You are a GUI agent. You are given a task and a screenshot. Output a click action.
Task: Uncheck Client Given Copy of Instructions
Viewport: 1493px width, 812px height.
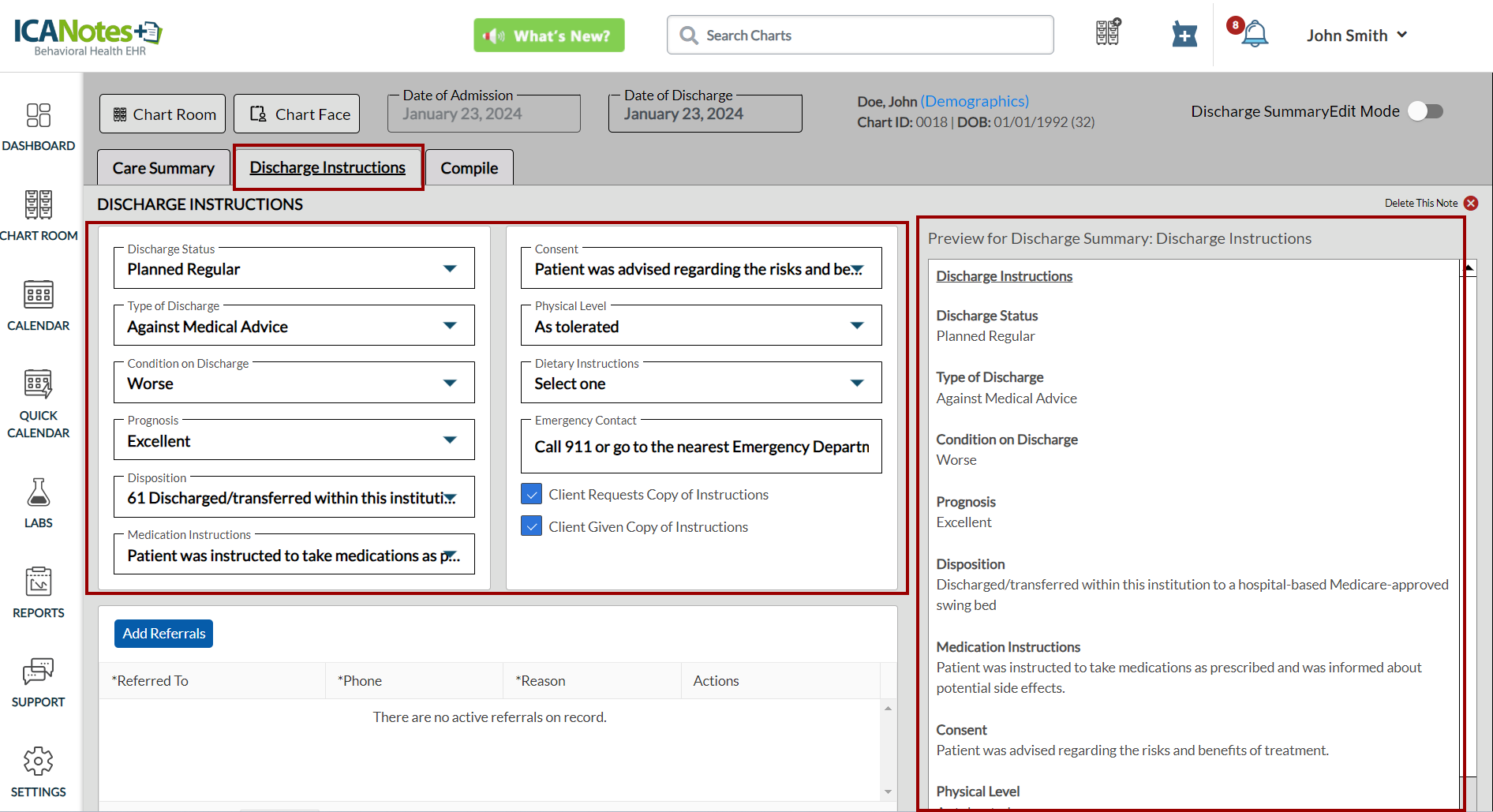click(532, 526)
